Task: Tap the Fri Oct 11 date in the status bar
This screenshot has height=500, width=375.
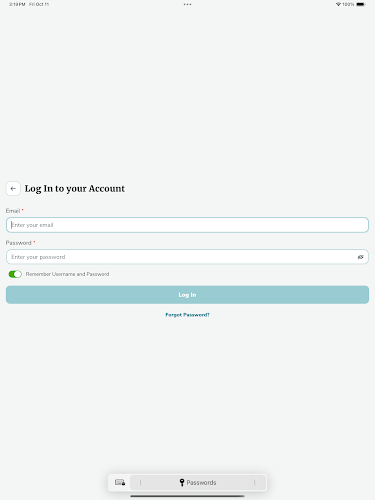Action: pyautogui.click(x=39, y=4)
